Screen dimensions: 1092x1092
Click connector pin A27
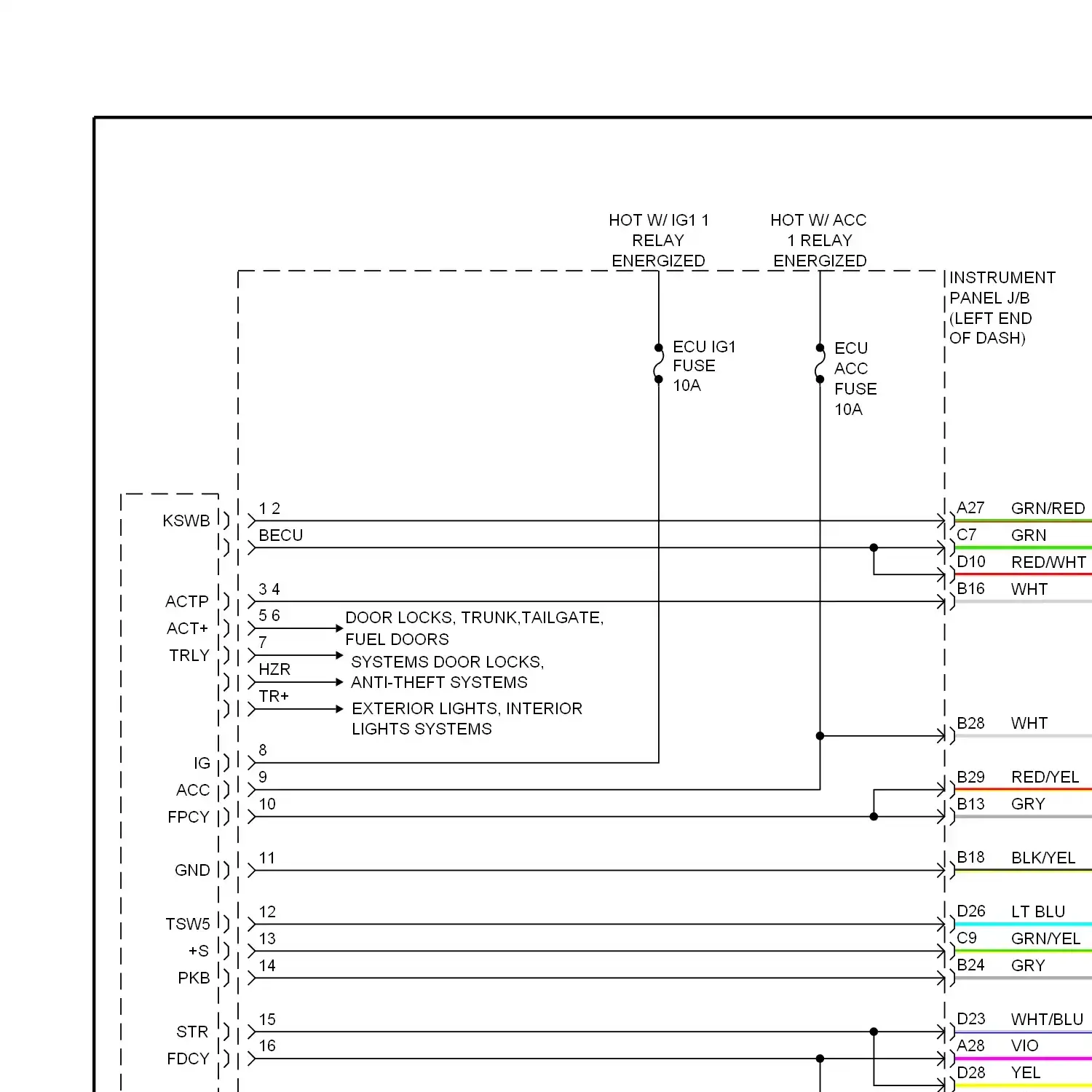click(970, 507)
